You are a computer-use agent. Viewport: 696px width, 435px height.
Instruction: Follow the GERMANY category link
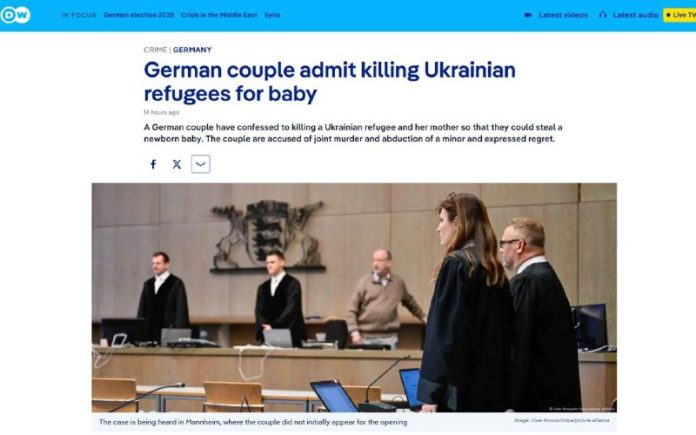[192, 50]
